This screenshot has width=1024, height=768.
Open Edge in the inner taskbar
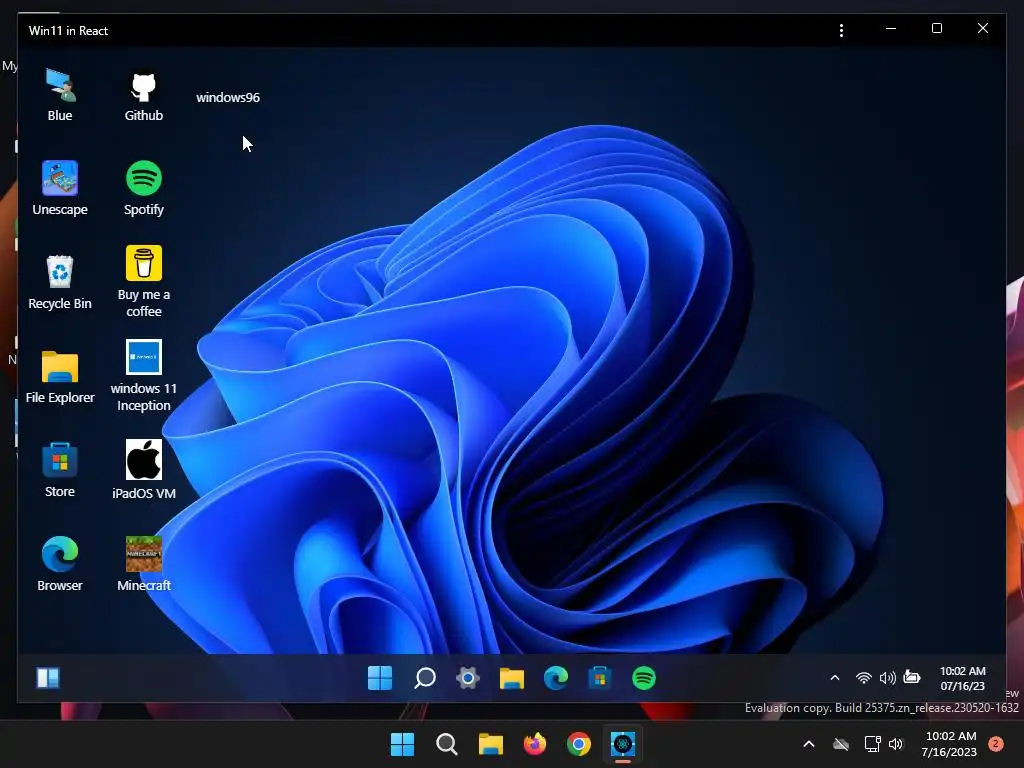[556, 678]
